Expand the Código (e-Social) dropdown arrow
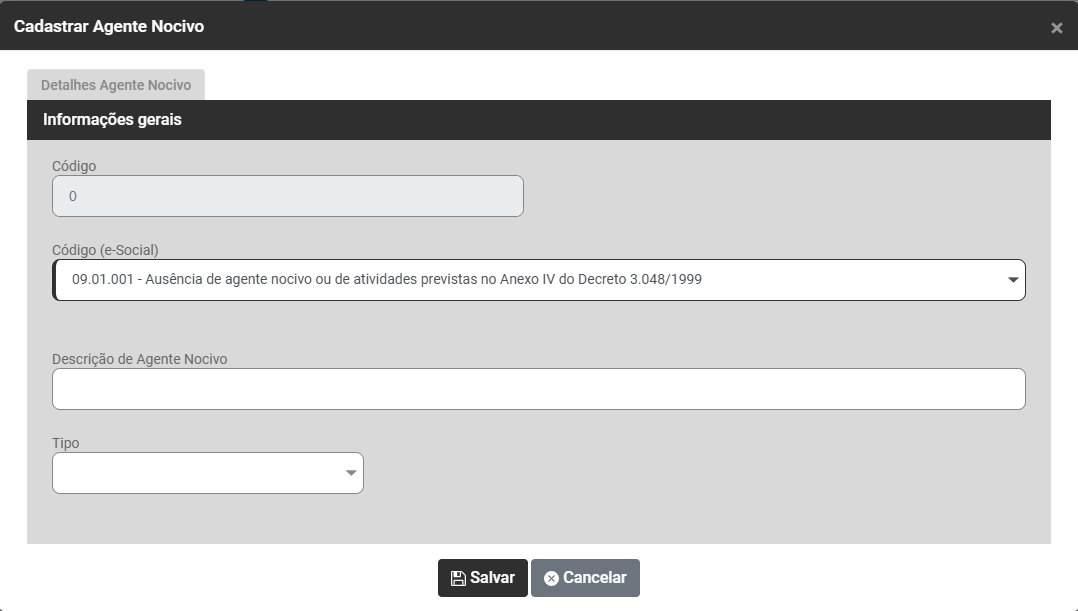Viewport: 1078px width, 611px height. pyautogui.click(x=1012, y=280)
